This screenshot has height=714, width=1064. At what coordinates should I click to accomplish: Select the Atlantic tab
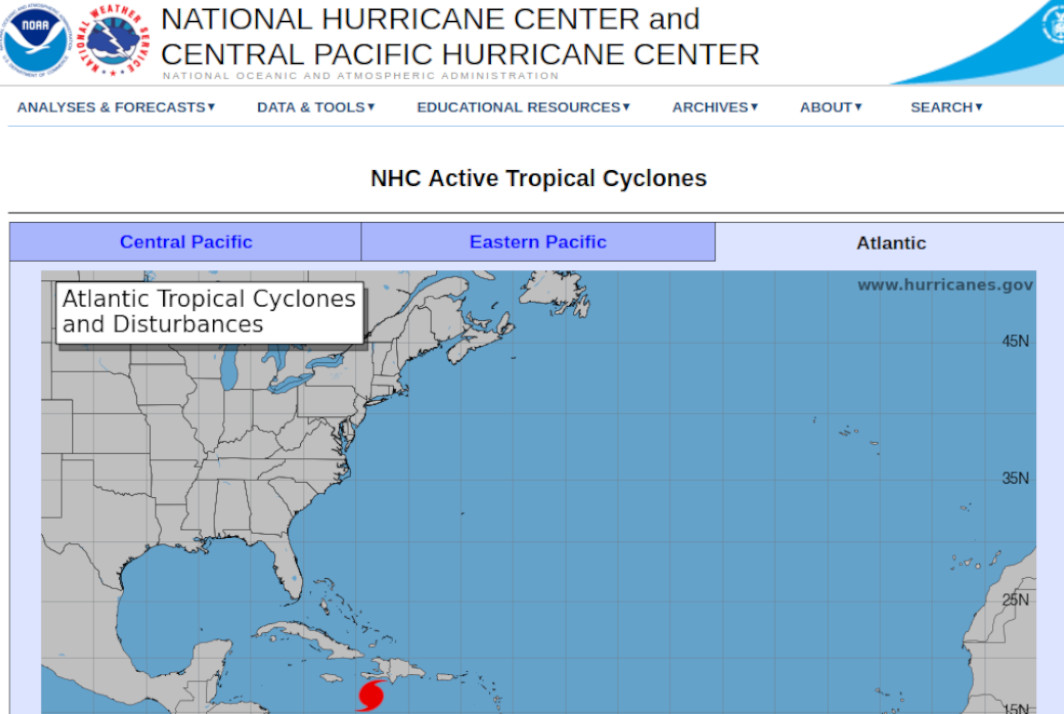(891, 243)
